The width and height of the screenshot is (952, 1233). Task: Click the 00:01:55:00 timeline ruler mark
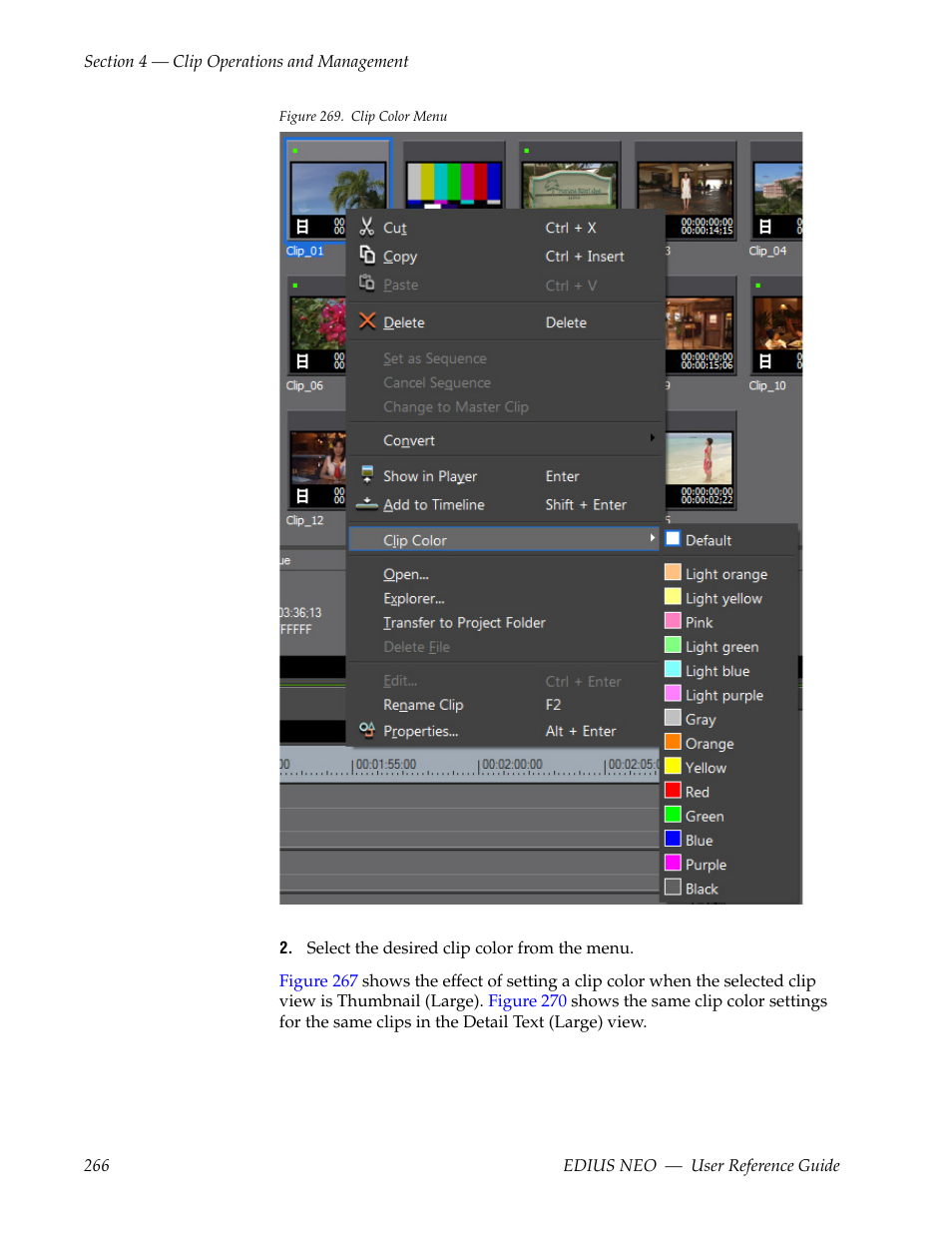point(385,765)
